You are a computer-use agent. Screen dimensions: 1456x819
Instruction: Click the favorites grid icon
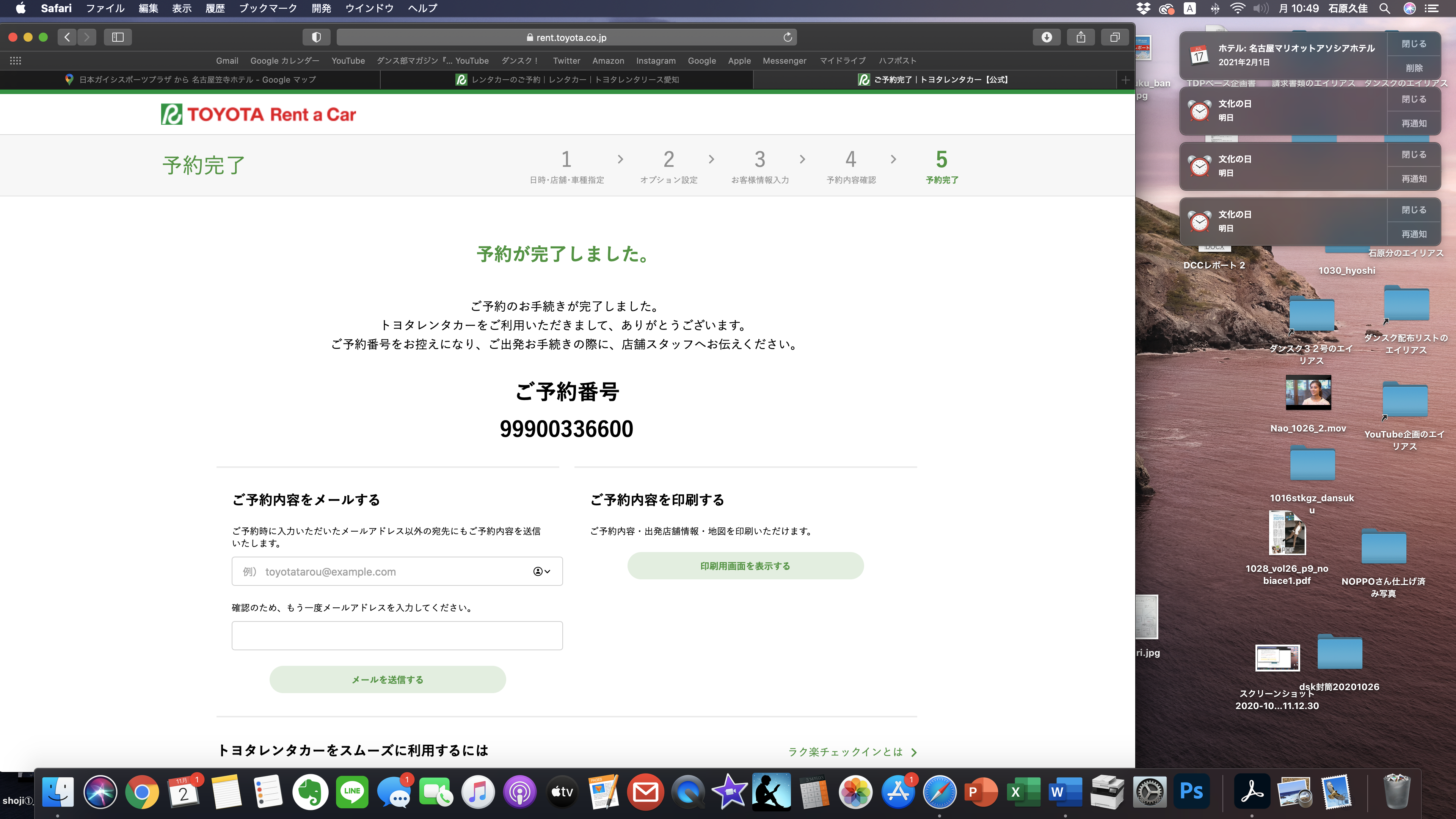[15, 61]
